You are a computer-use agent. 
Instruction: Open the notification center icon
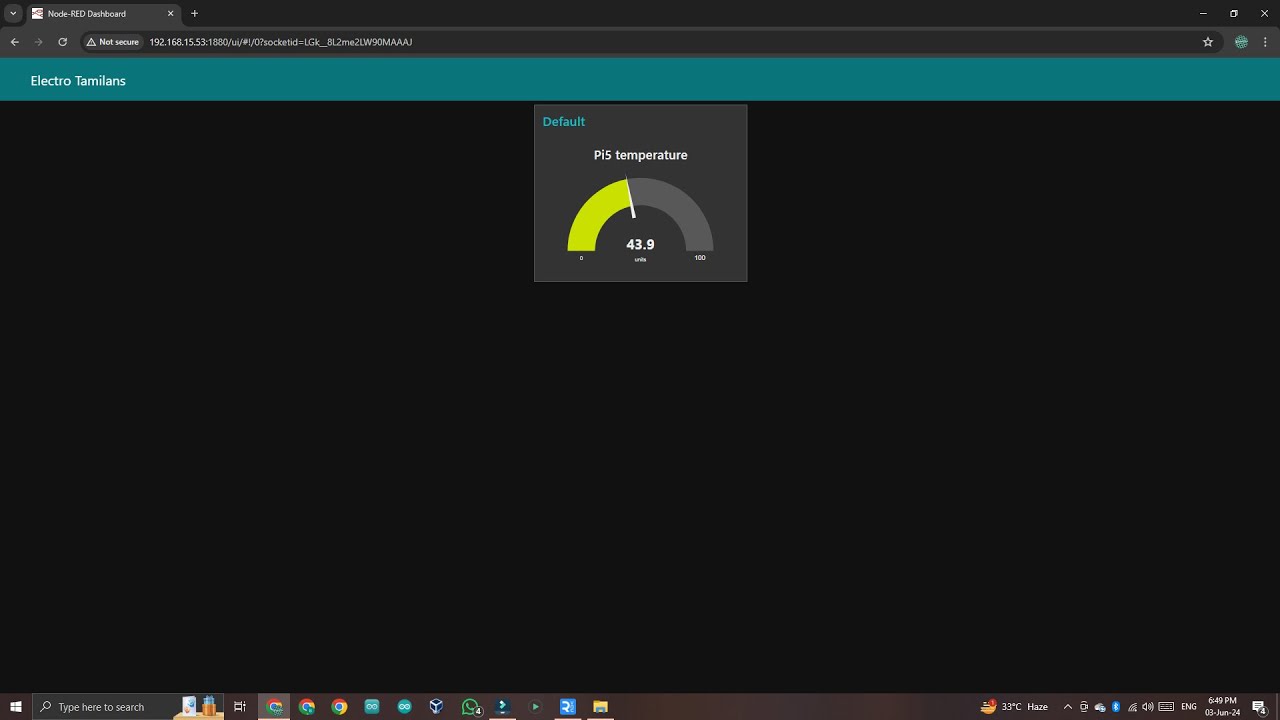(x=1259, y=707)
